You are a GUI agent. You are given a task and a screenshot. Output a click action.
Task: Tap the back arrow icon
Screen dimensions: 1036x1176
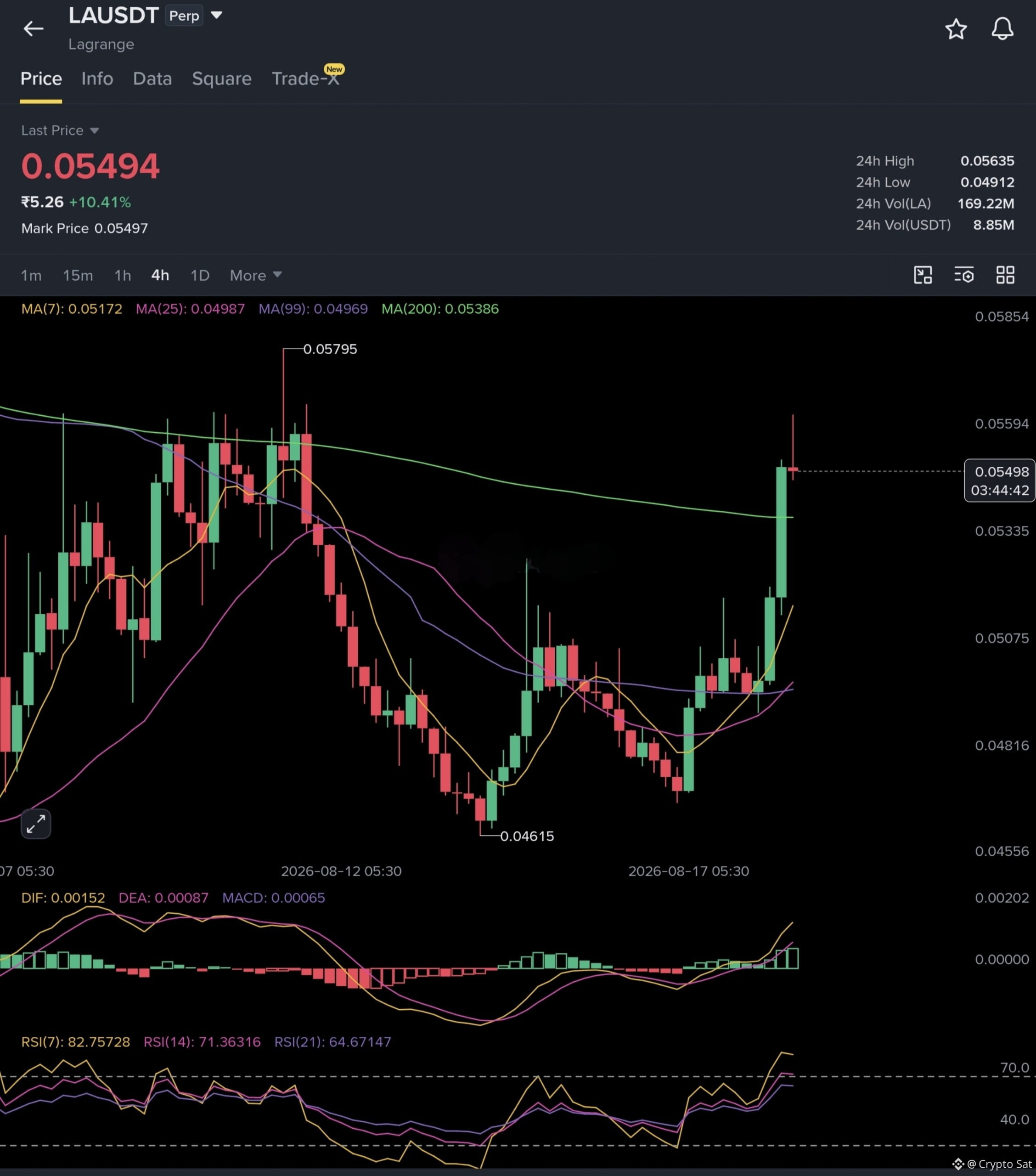click(34, 28)
